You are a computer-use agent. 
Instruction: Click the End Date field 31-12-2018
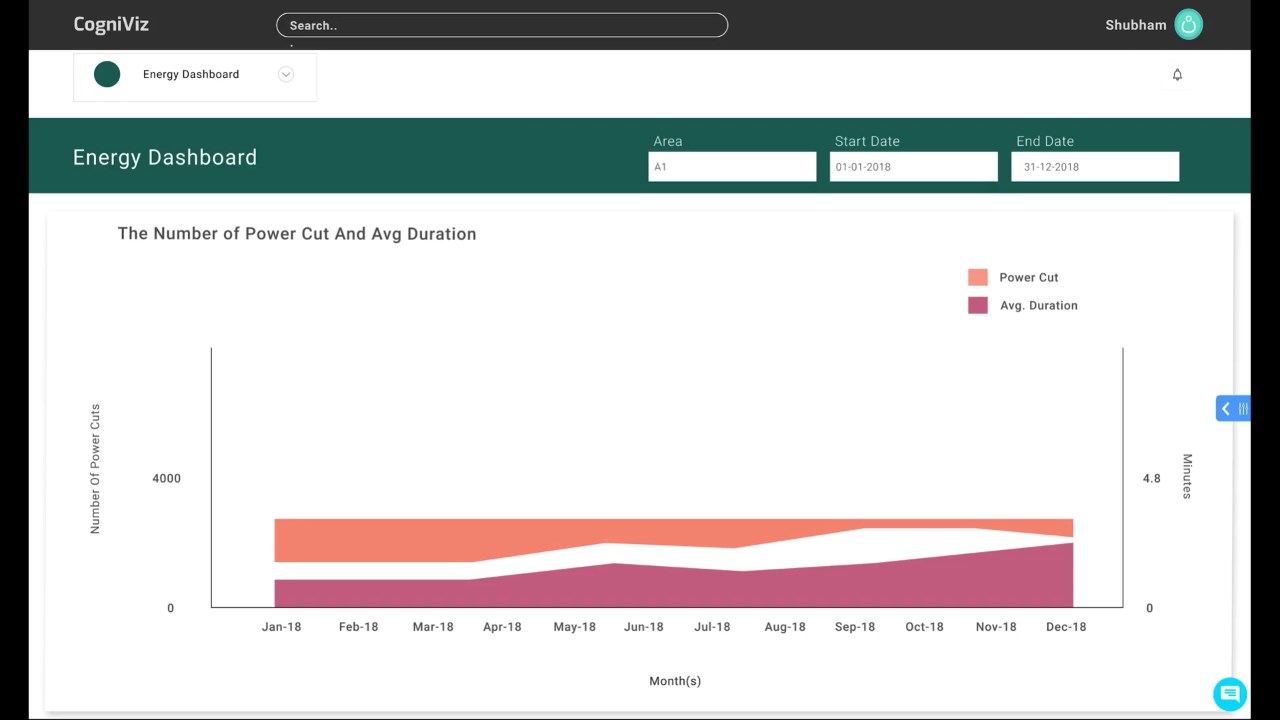coord(1095,167)
